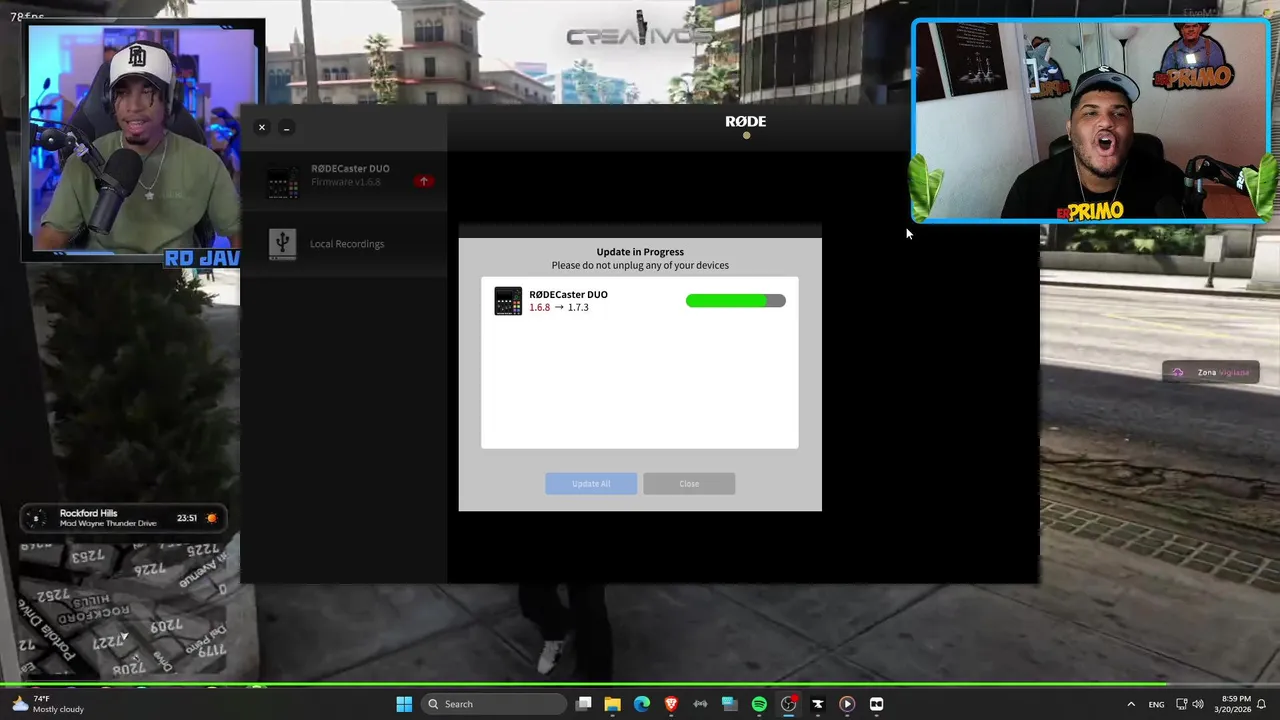This screenshot has height=720, width=1280.
Task: Click the green firmware progress bar
Action: [736, 301]
